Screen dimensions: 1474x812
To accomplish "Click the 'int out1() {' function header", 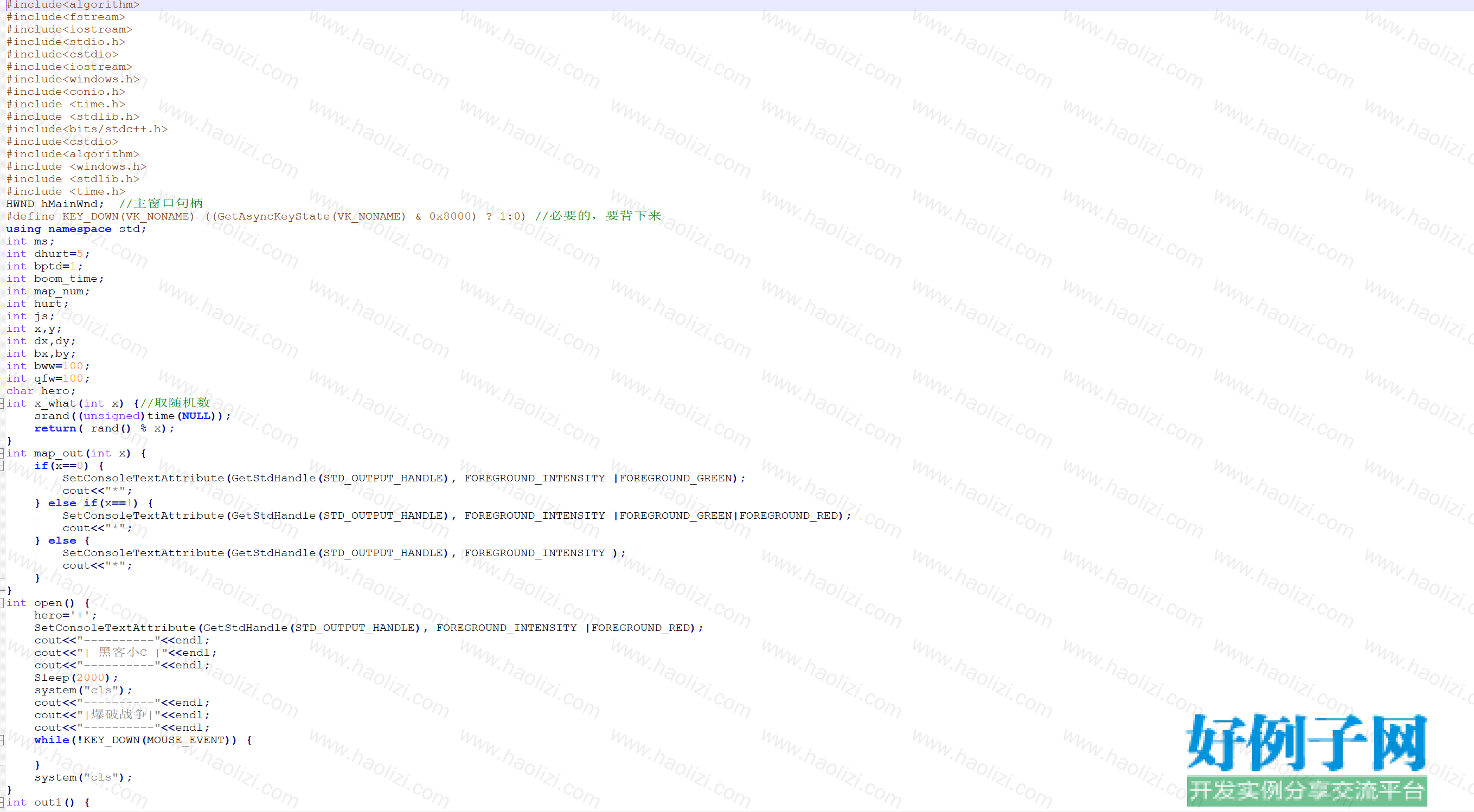I will (x=48, y=803).
